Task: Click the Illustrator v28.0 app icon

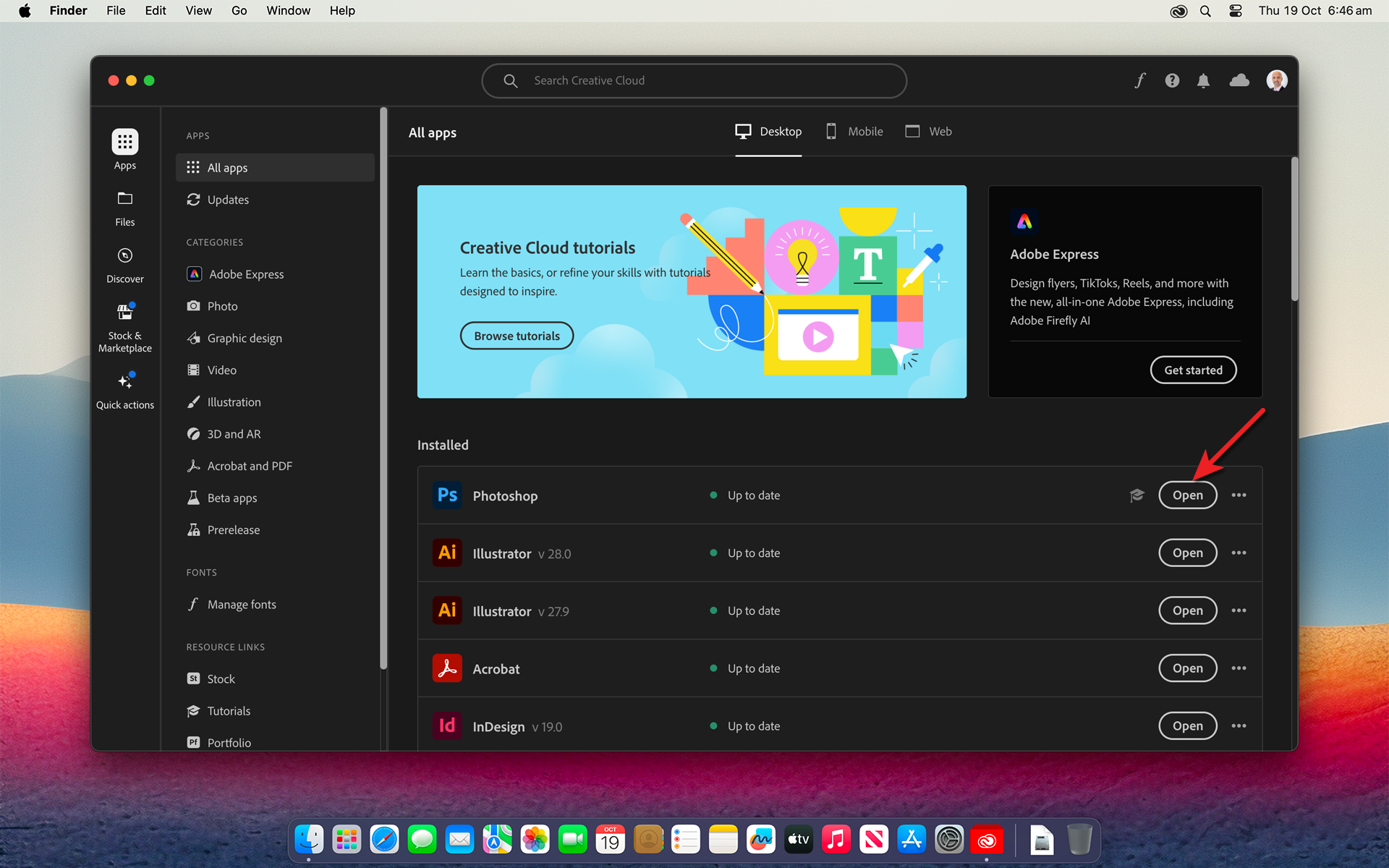Action: pyautogui.click(x=446, y=552)
